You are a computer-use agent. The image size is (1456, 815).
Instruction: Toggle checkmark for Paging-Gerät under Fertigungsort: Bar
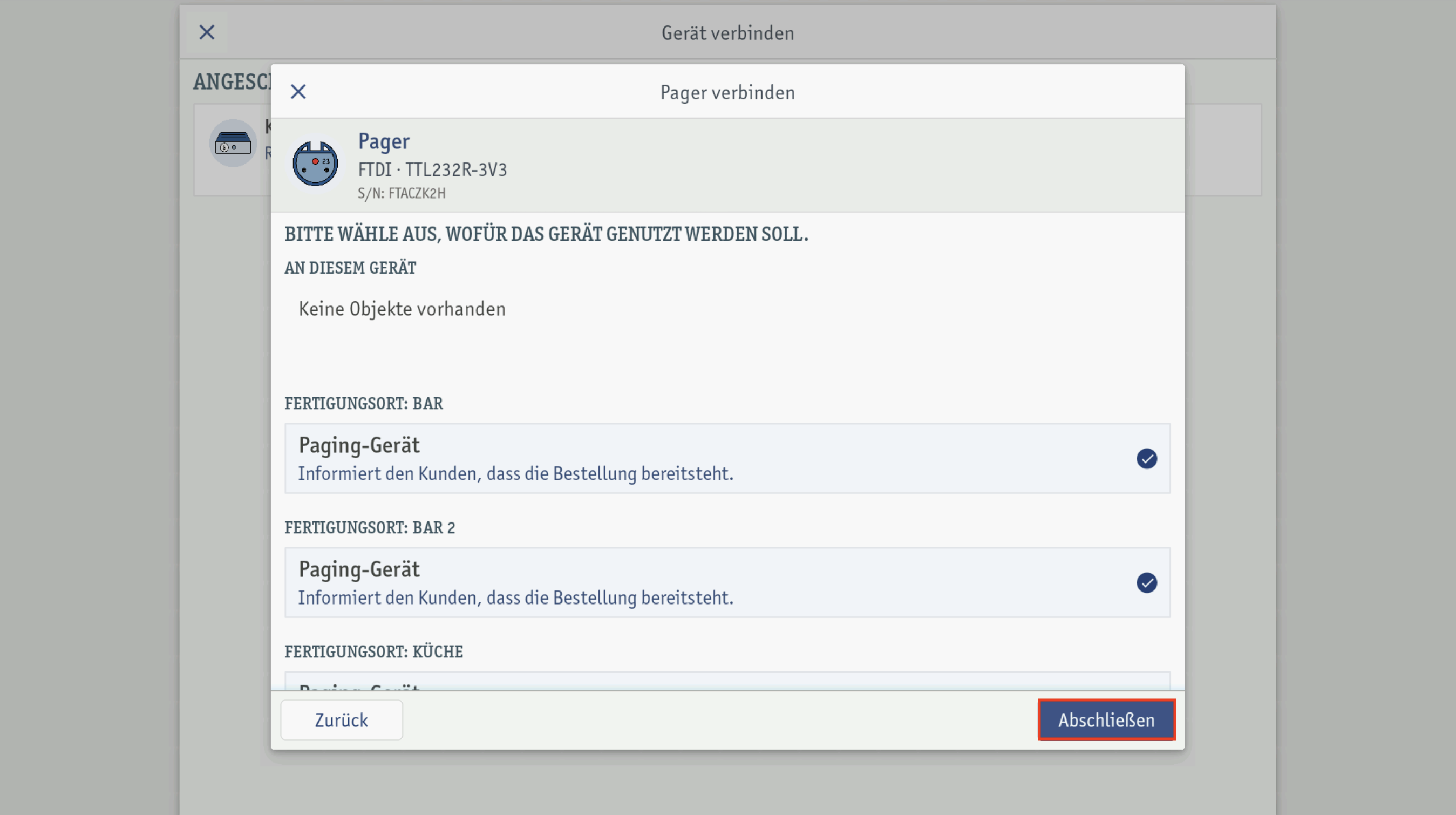pos(1146,458)
